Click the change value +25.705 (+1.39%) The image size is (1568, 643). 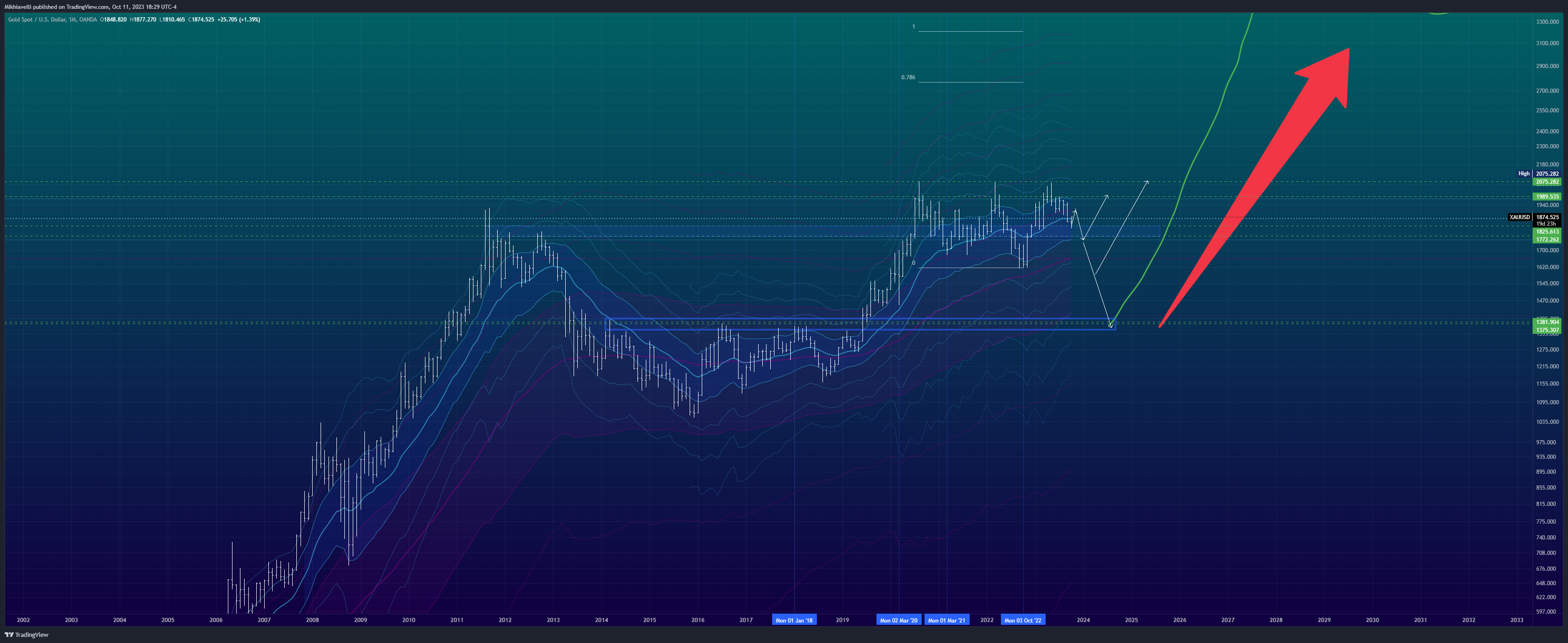point(239,20)
